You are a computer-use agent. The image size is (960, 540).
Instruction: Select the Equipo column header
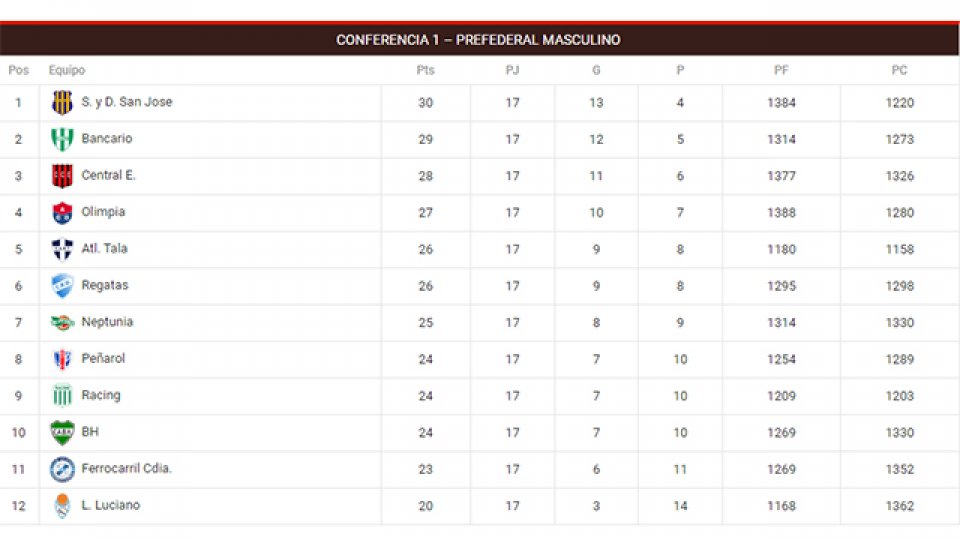[67, 71]
